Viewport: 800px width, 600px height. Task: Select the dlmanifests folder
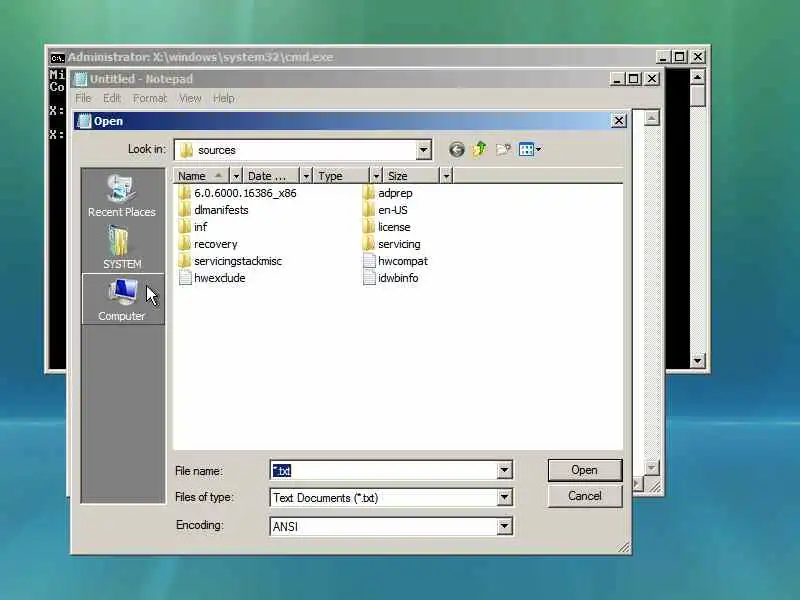213,210
